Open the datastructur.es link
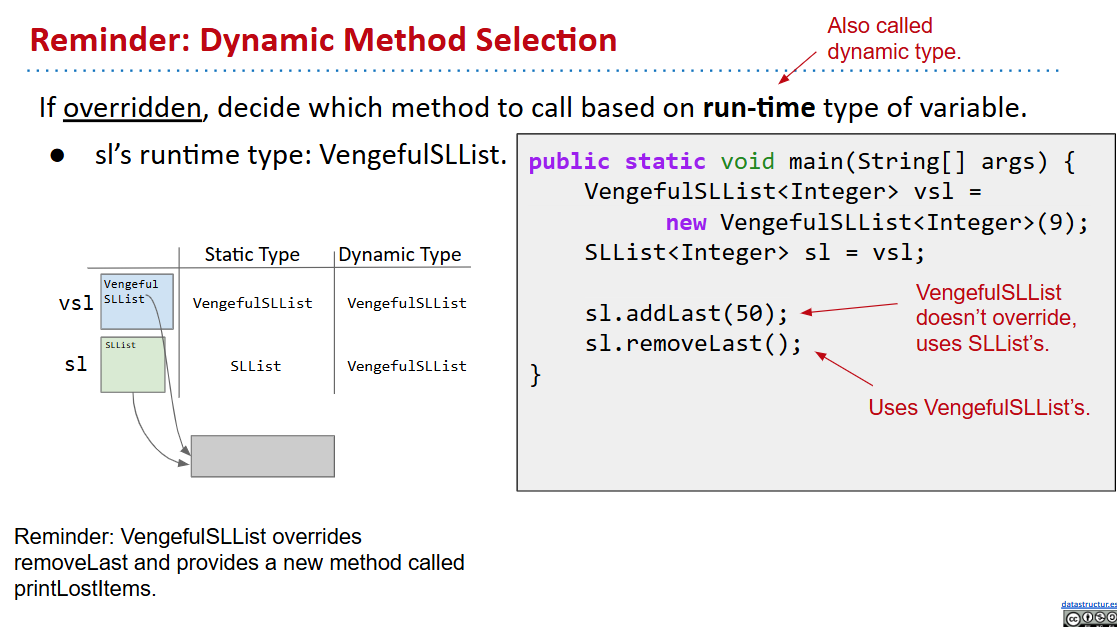The image size is (1117, 627). (x=1089, y=605)
